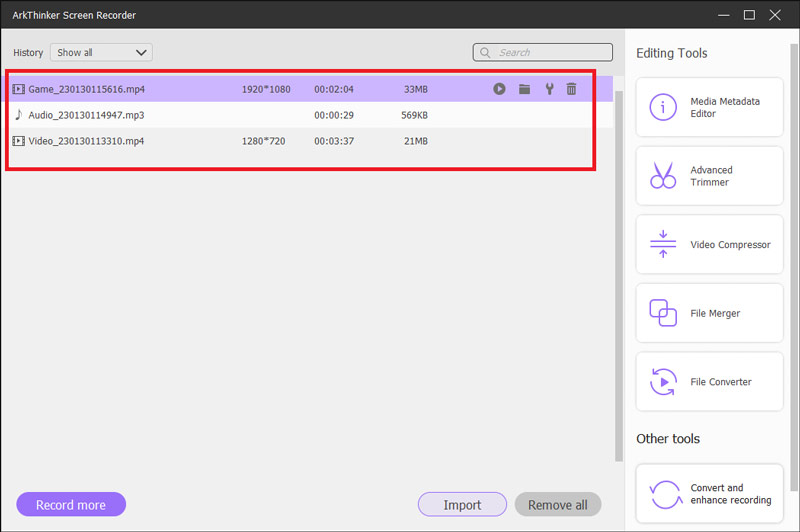Open the History Show all dropdown
Screen dimensions: 800x532
(x=101, y=53)
